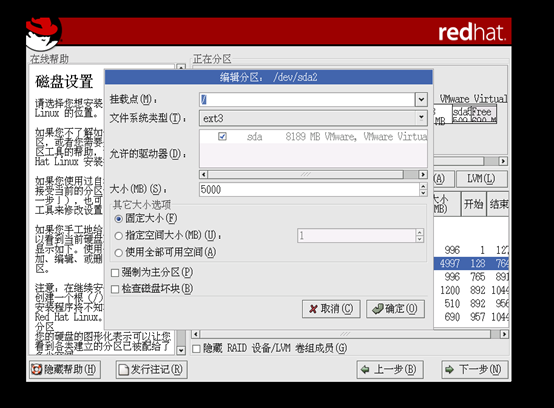
Task: Click the Red Hat shadowman logo
Action: coord(44,34)
